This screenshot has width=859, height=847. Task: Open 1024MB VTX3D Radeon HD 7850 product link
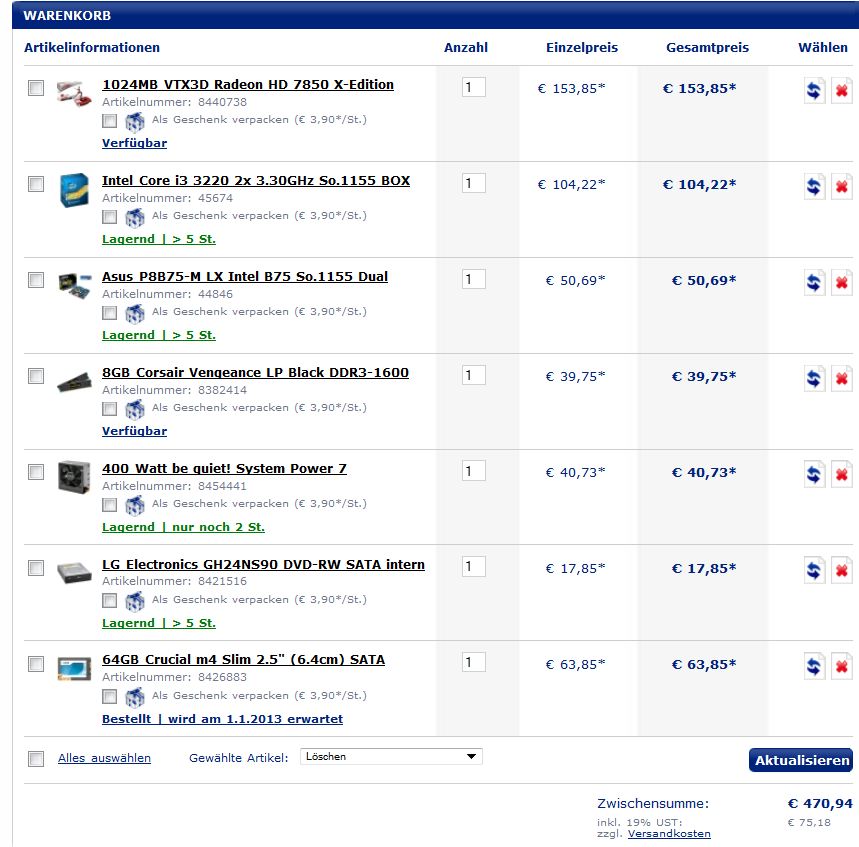click(248, 85)
